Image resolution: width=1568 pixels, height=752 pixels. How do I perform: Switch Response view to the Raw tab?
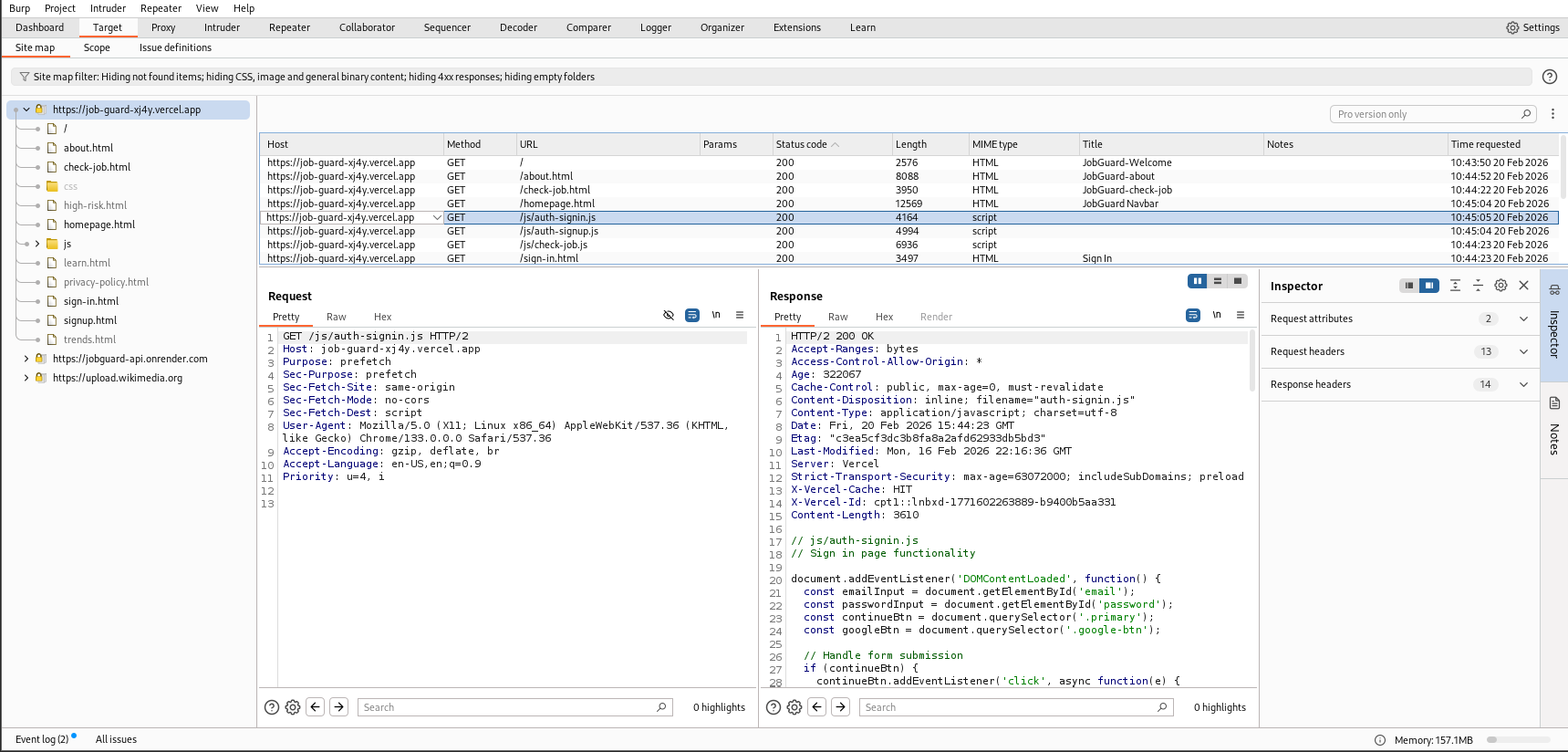tap(838, 317)
